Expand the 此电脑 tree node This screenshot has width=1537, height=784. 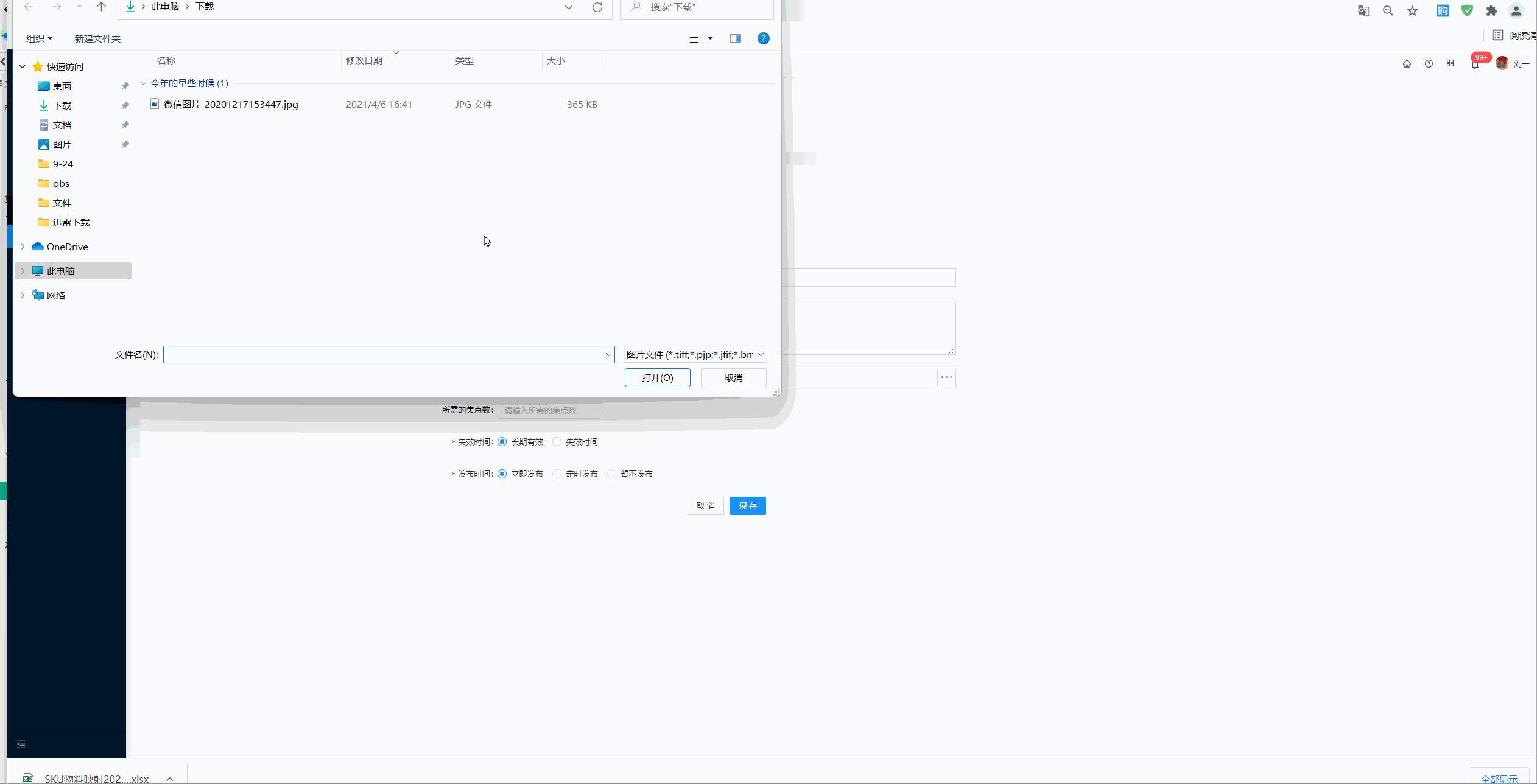click(x=23, y=271)
